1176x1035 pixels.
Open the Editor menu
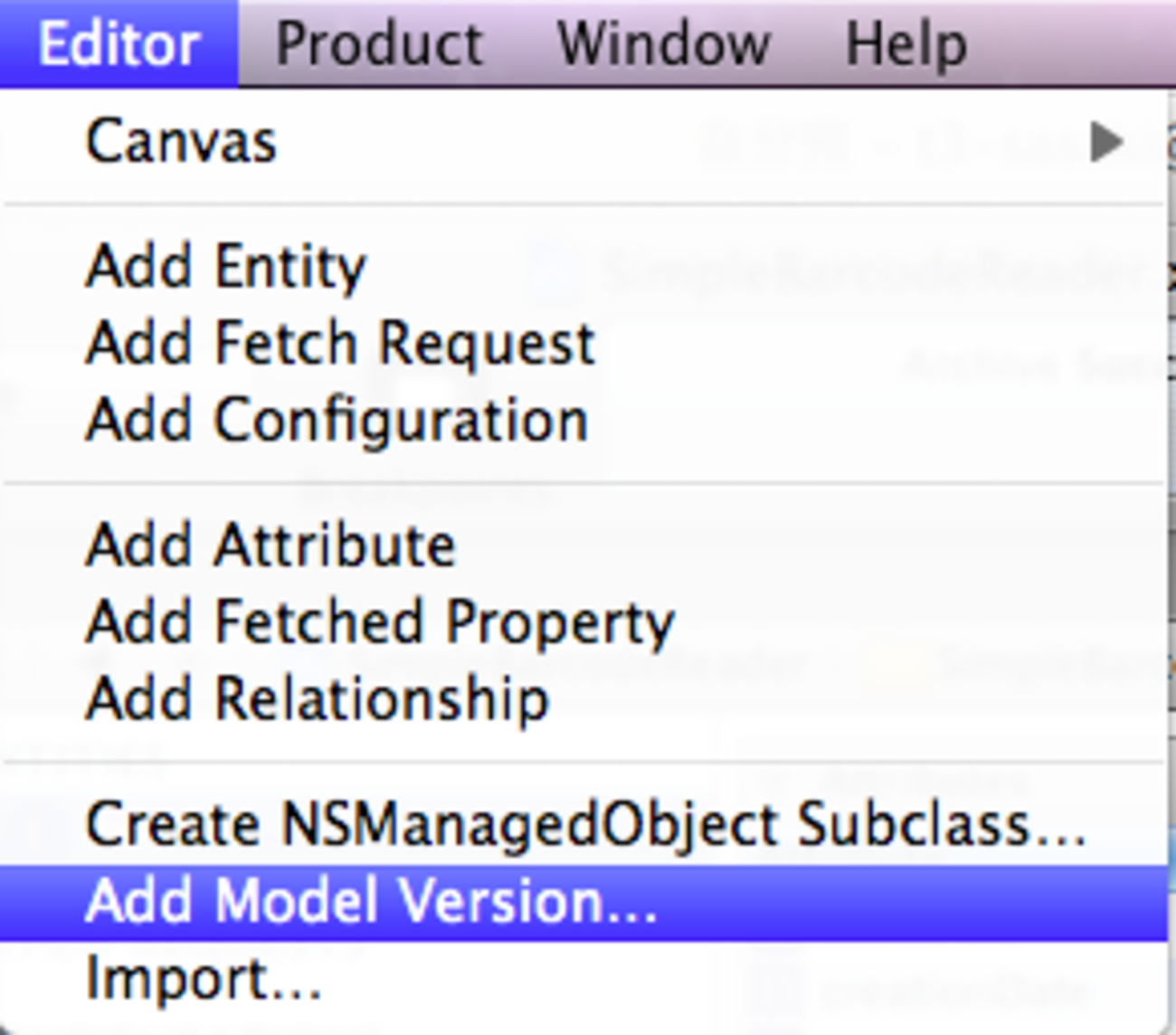[119, 43]
